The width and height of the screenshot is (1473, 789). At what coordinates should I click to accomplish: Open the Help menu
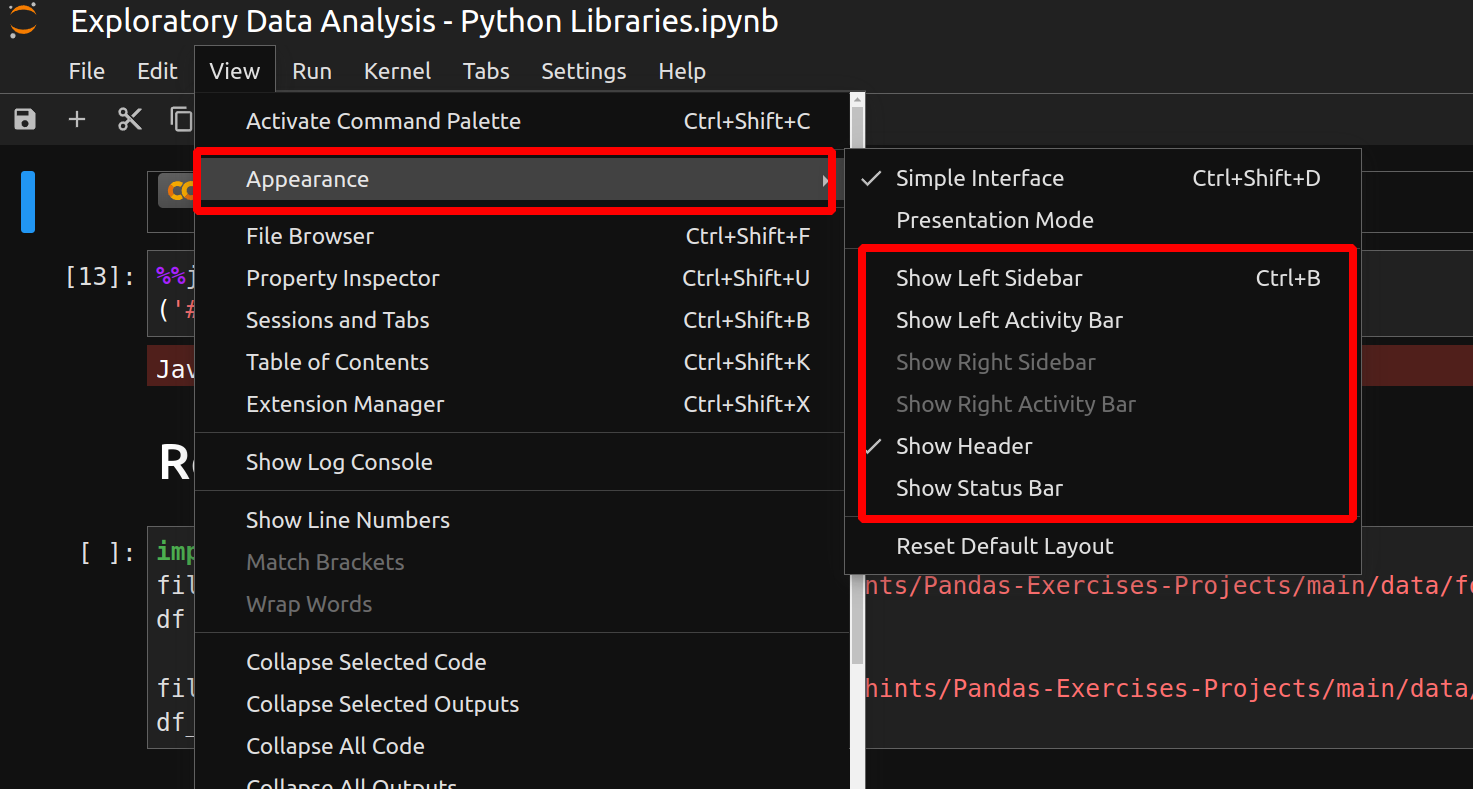pyautogui.click(x=682, y=70)
